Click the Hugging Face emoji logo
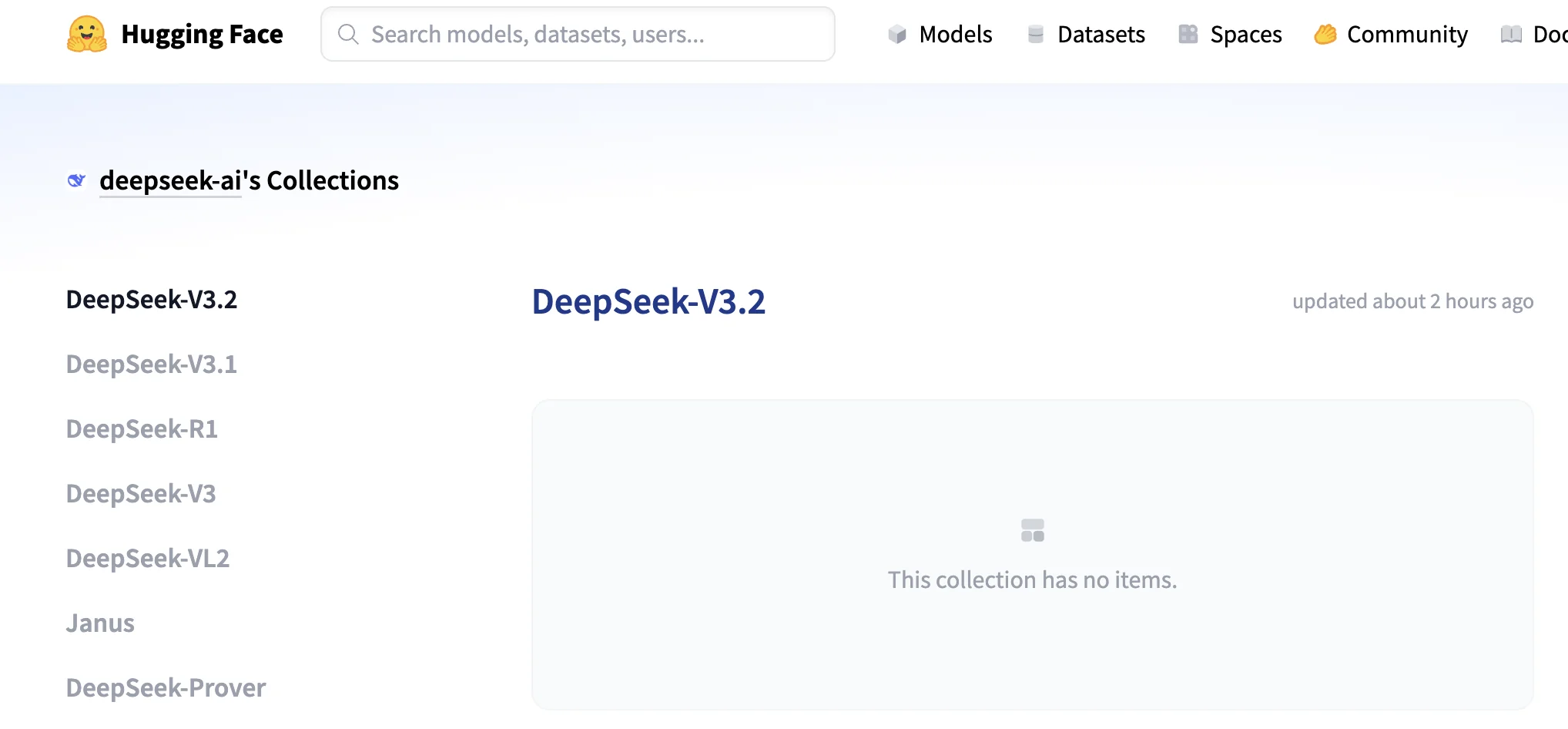 pos(87,35)
